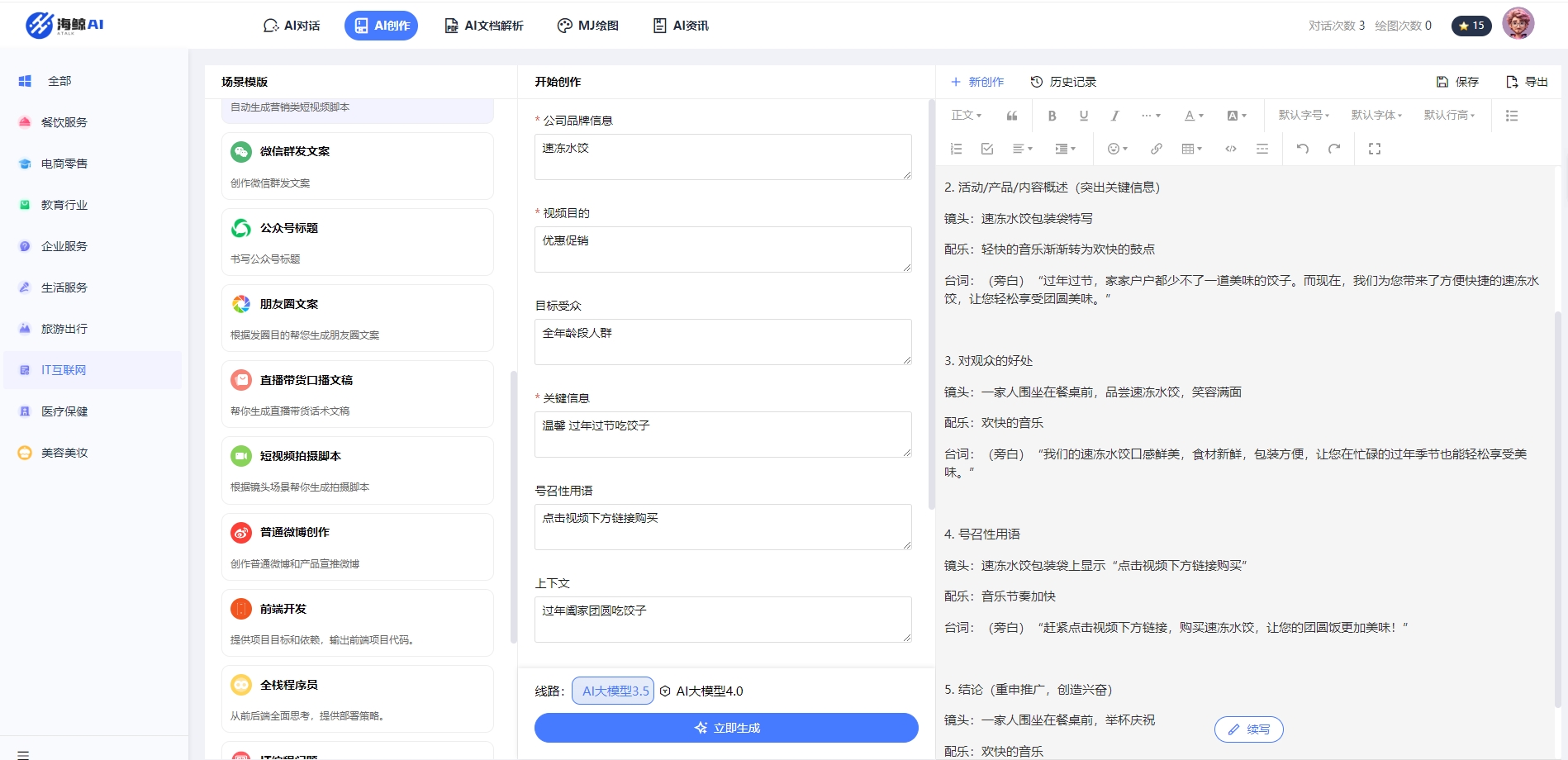The image size is (1568, 760).
Task: Click the 视频目的 input field
Action: point(723,249)
